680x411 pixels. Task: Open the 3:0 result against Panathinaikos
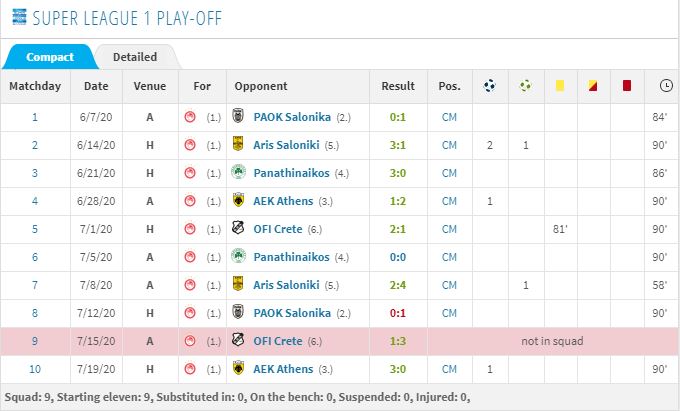[398, 173]
